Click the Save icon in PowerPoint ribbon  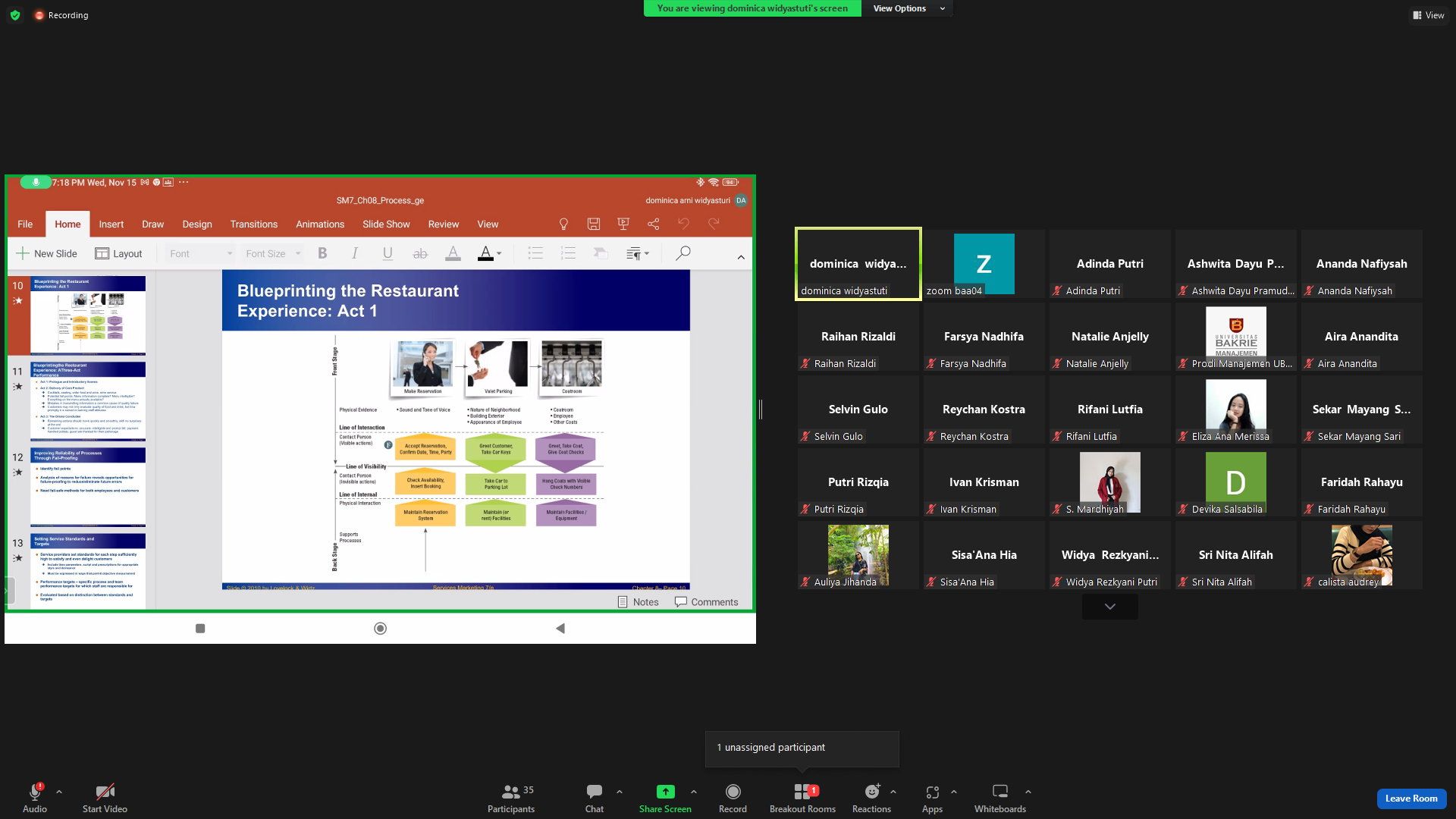pyautogui.click(x=594, y=224)
